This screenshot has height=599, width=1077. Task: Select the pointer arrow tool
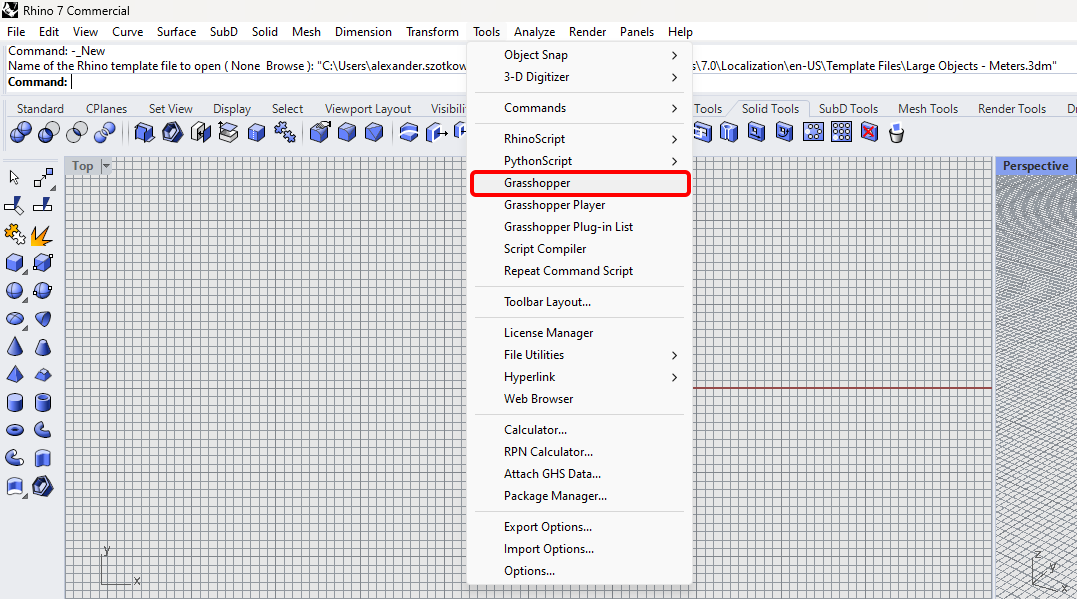click(x=14, y=177)
